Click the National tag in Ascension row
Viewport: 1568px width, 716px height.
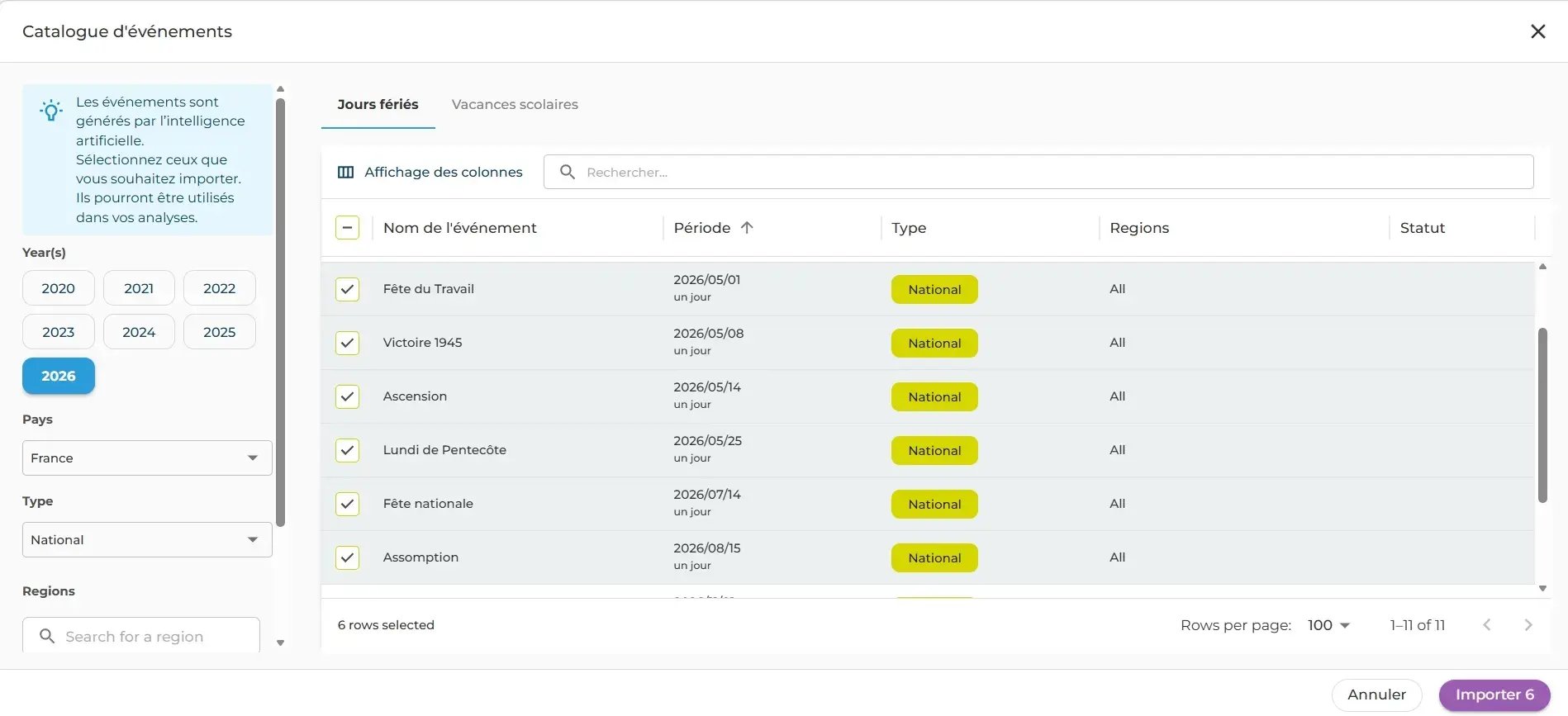pyautogui.click(x=934, y=397)
